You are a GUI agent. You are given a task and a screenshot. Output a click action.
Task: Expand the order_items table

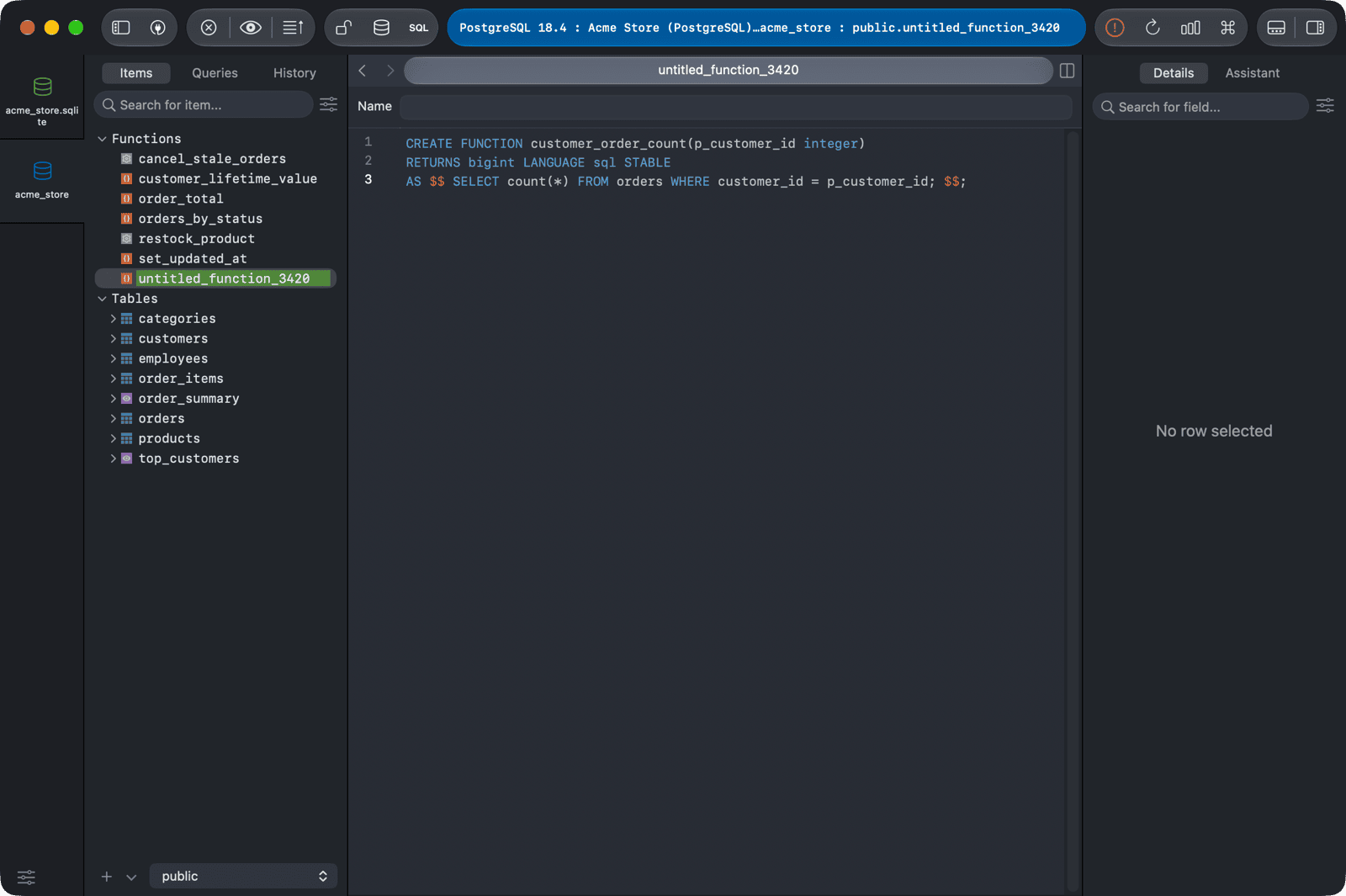[113, 379]
